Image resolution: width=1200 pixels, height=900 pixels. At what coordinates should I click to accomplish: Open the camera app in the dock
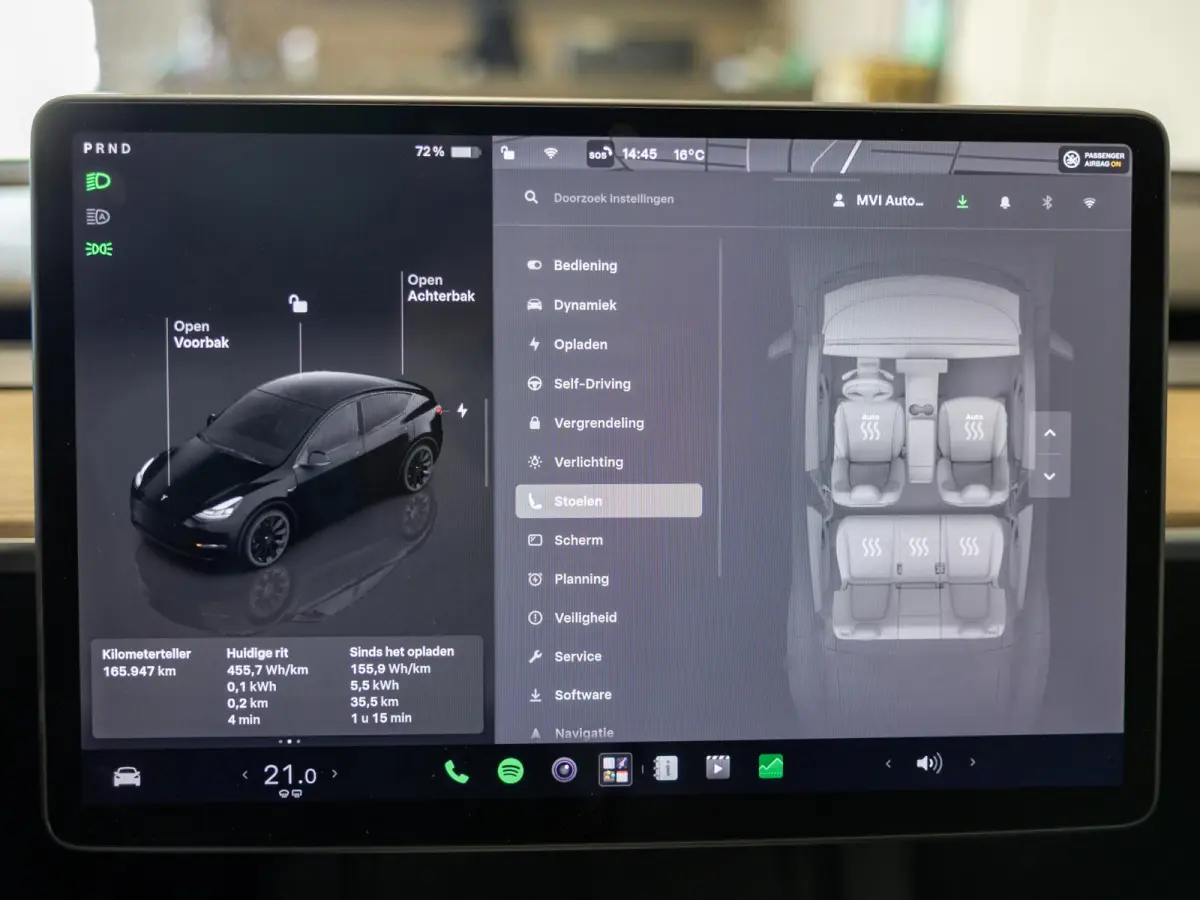[564, 770]
